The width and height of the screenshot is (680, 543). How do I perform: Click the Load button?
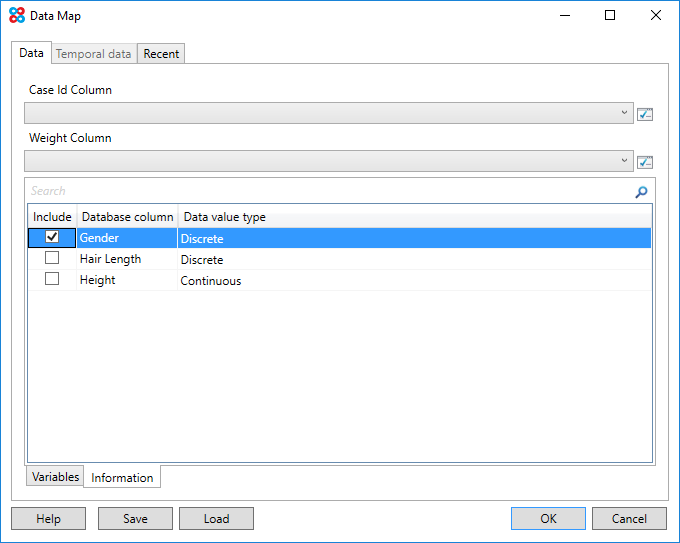point(216,519)
